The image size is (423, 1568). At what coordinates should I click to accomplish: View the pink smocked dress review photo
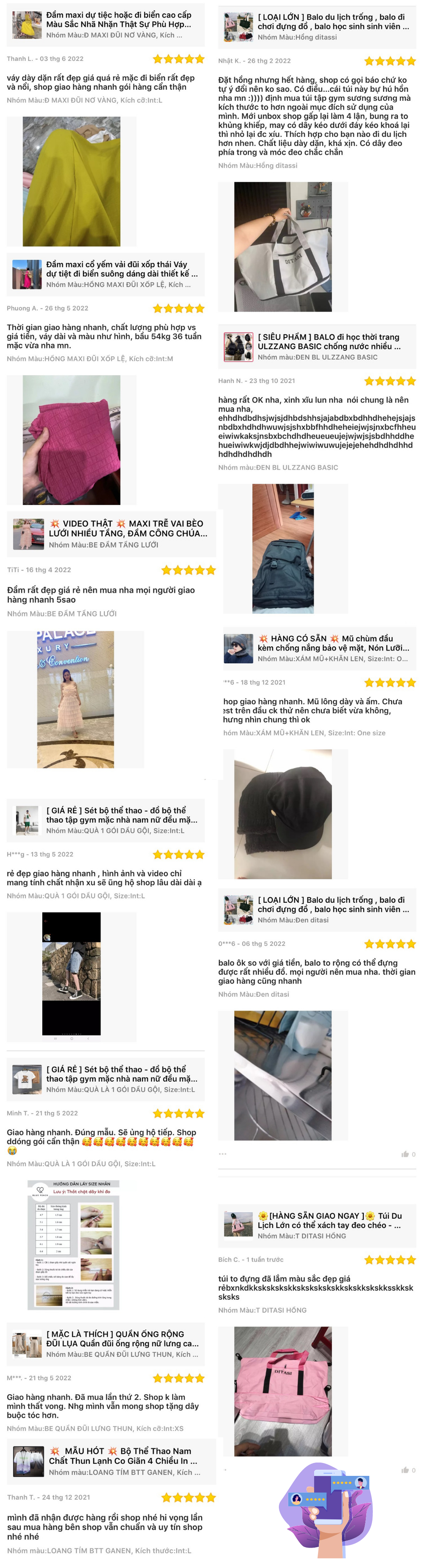tap(71, 439)
